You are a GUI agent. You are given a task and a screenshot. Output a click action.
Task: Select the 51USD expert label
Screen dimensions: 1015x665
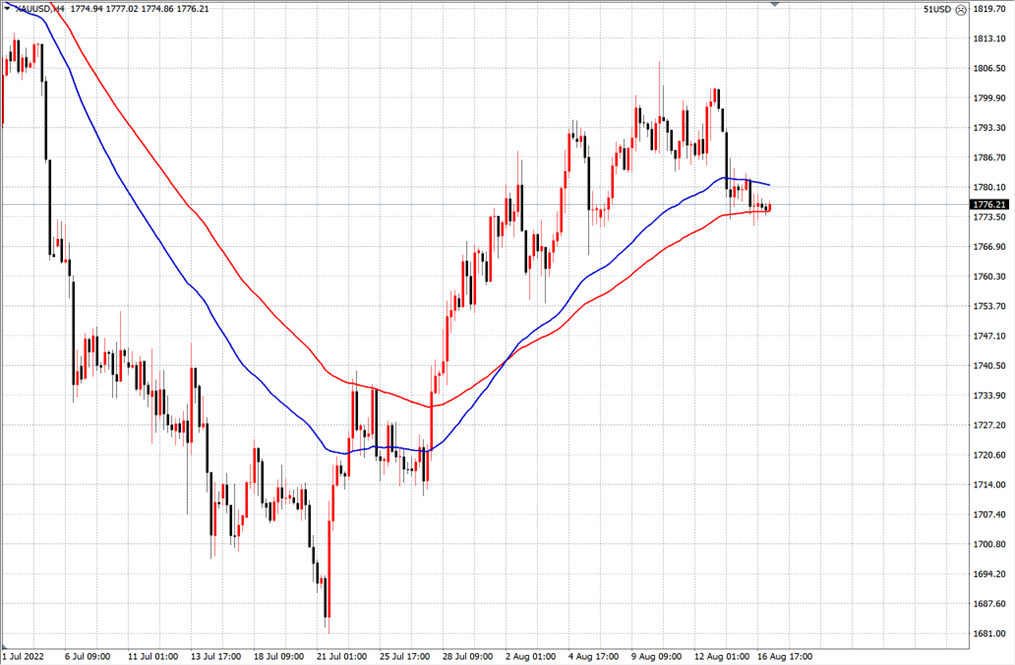click(x=937, y=10)
